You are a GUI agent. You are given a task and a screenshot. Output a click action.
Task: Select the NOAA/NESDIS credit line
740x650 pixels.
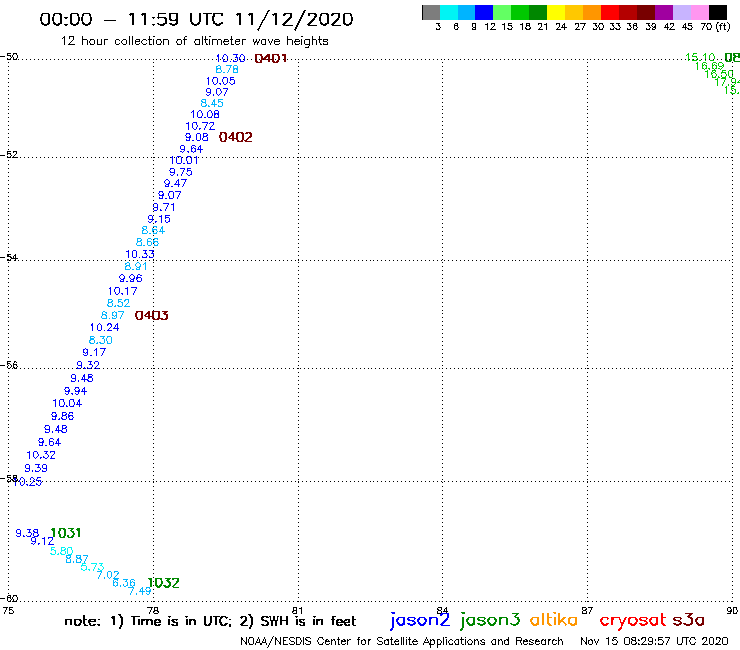click(402, 642)
